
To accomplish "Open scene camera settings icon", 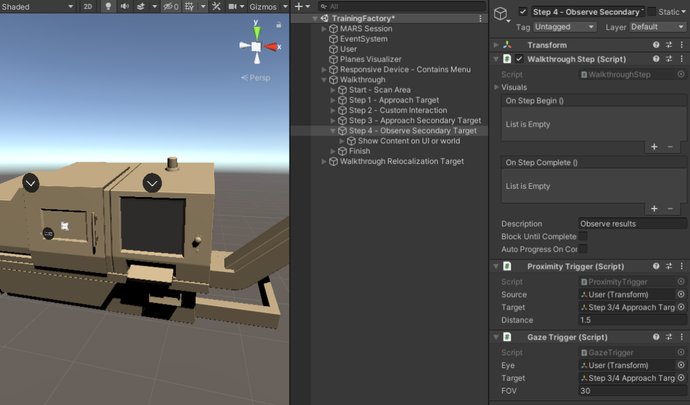I will pyautogui.click(x=232, y=7).
